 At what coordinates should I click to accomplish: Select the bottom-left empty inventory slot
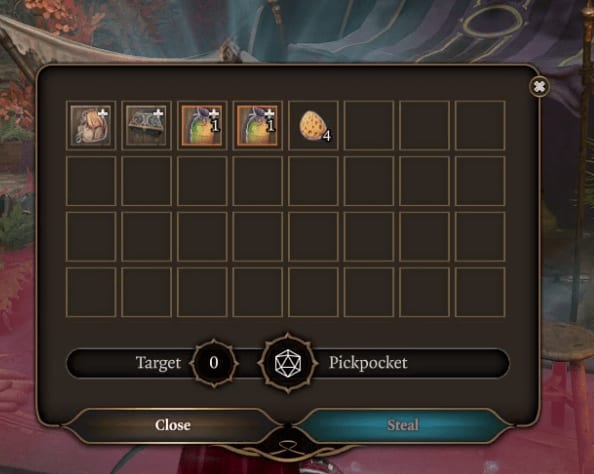pyautogui.click(x=91, y=292)
